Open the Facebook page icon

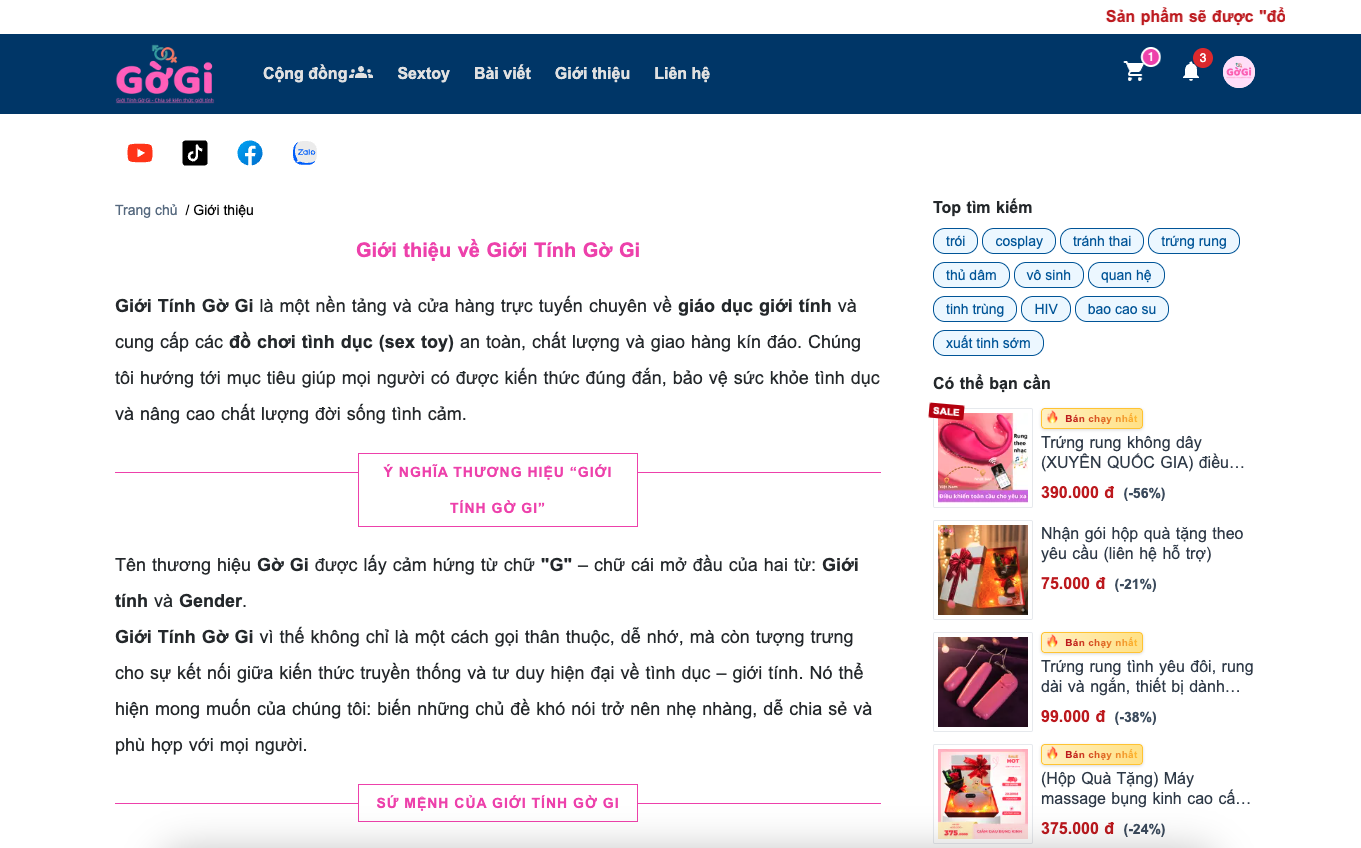pos(249,152)
